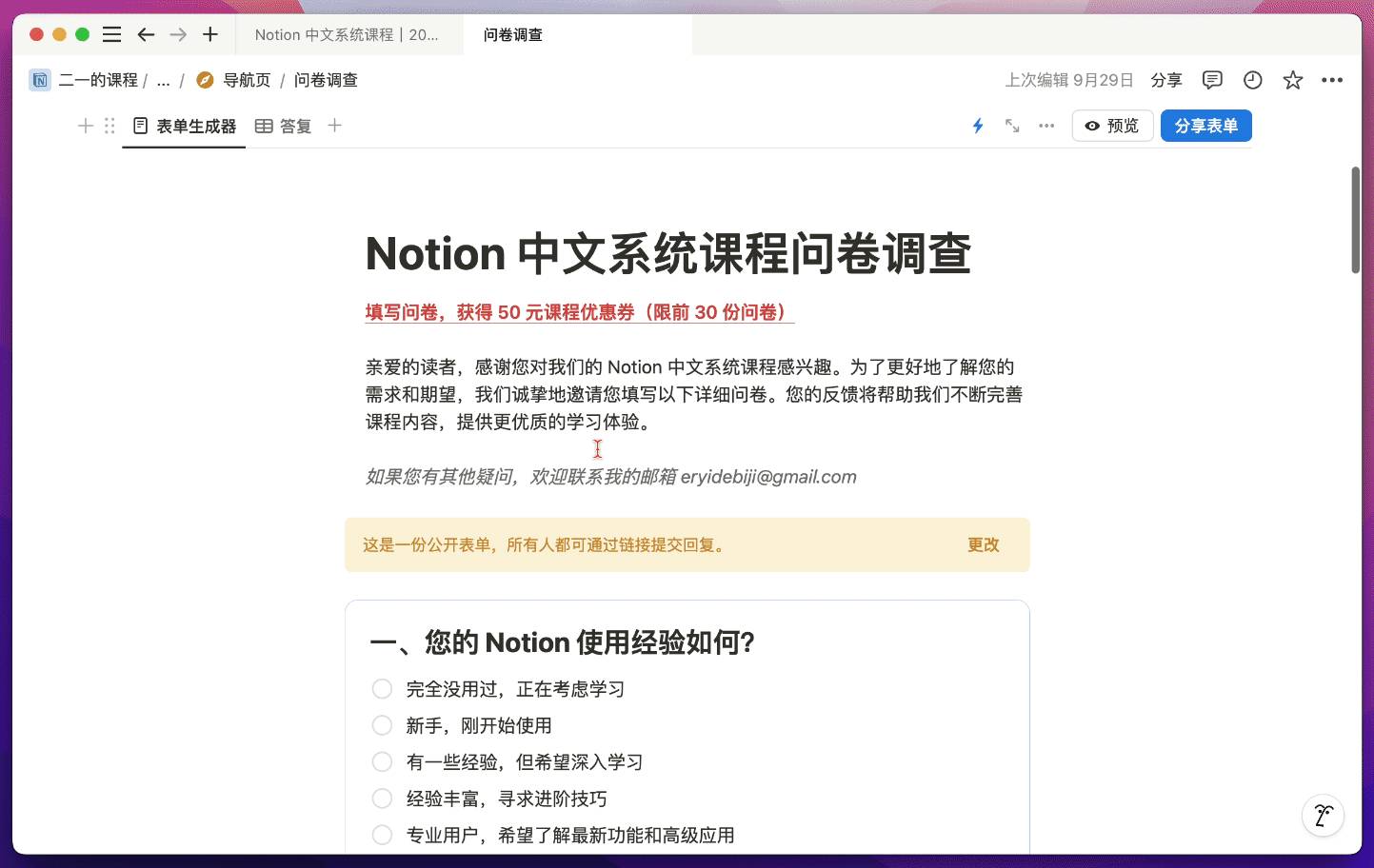Open the form view three-dot menu
The image size is (1374, 868).
coord(1046,126)
